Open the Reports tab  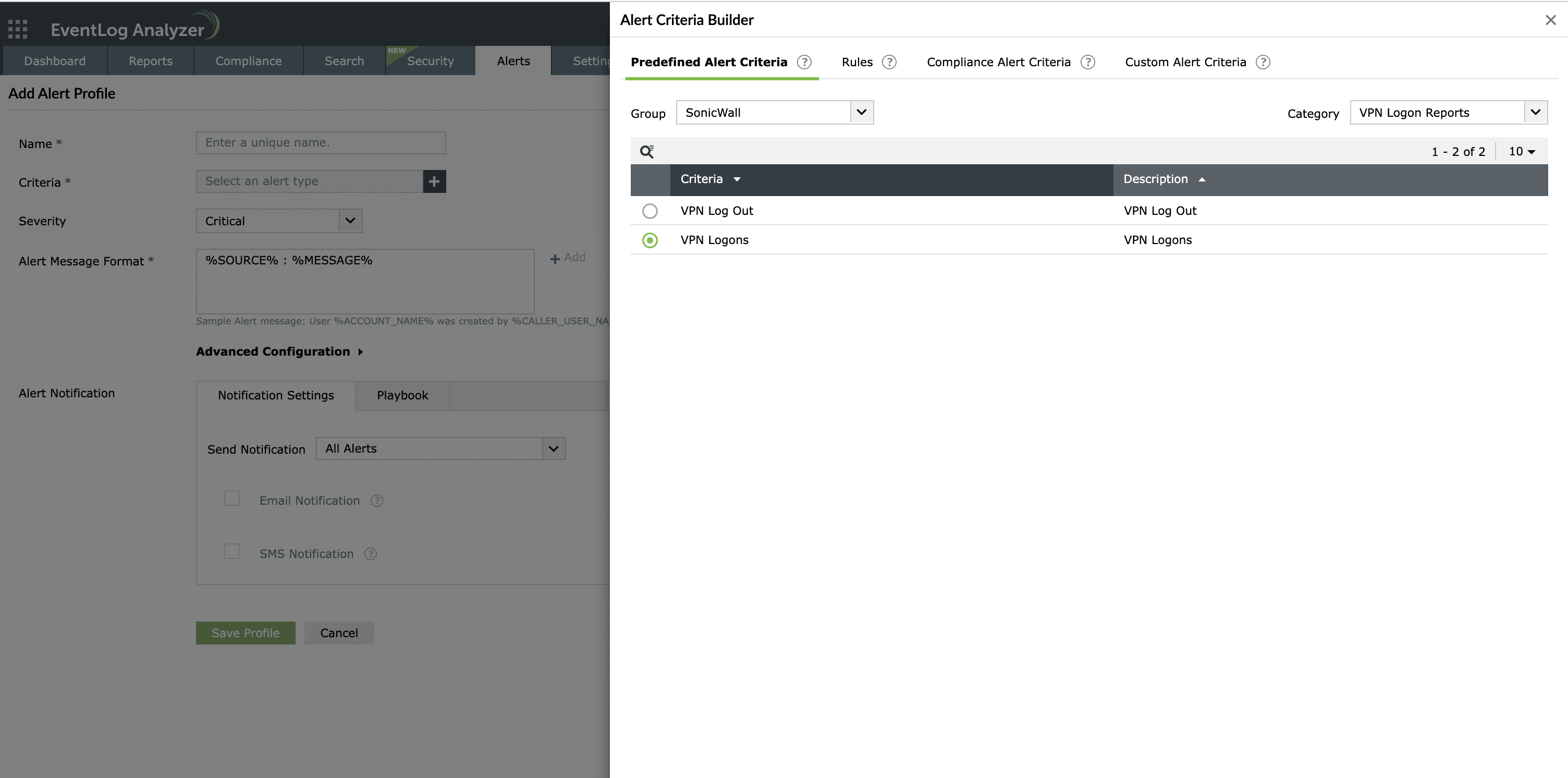click(x=150, y=61)
